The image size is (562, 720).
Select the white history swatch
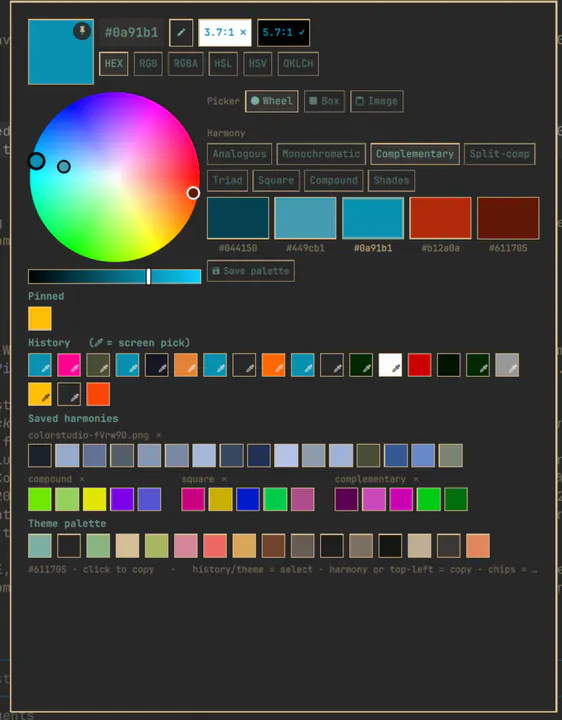point(390,365)
